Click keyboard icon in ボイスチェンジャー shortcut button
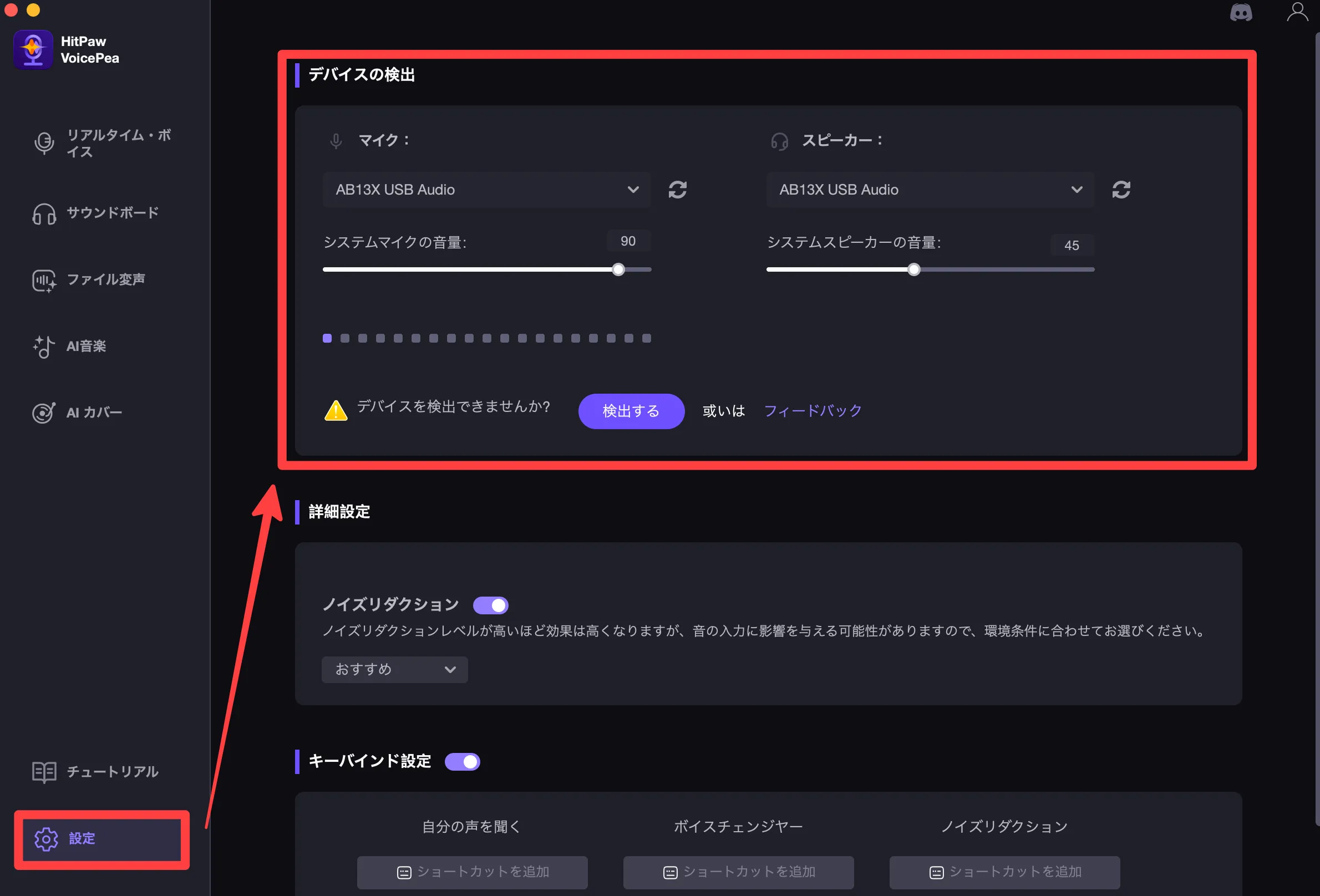This screenshot has width=1320, height=896. pyautogui.click(x=670, y=873)
